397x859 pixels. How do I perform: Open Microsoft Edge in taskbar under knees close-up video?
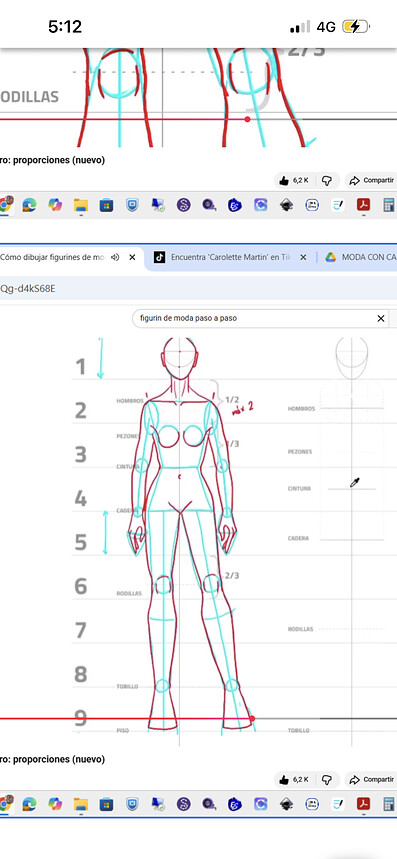pos(29,205)
